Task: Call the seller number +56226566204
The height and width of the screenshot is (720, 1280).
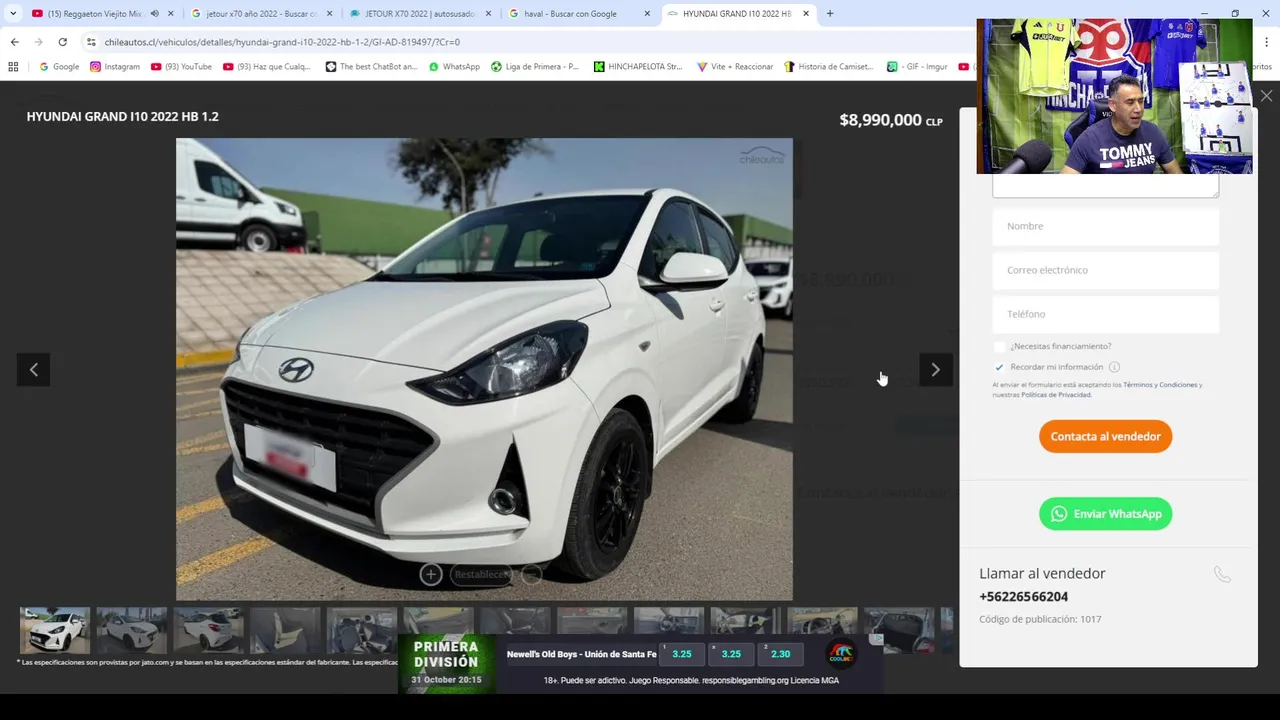Action: tap(1023, 597)
